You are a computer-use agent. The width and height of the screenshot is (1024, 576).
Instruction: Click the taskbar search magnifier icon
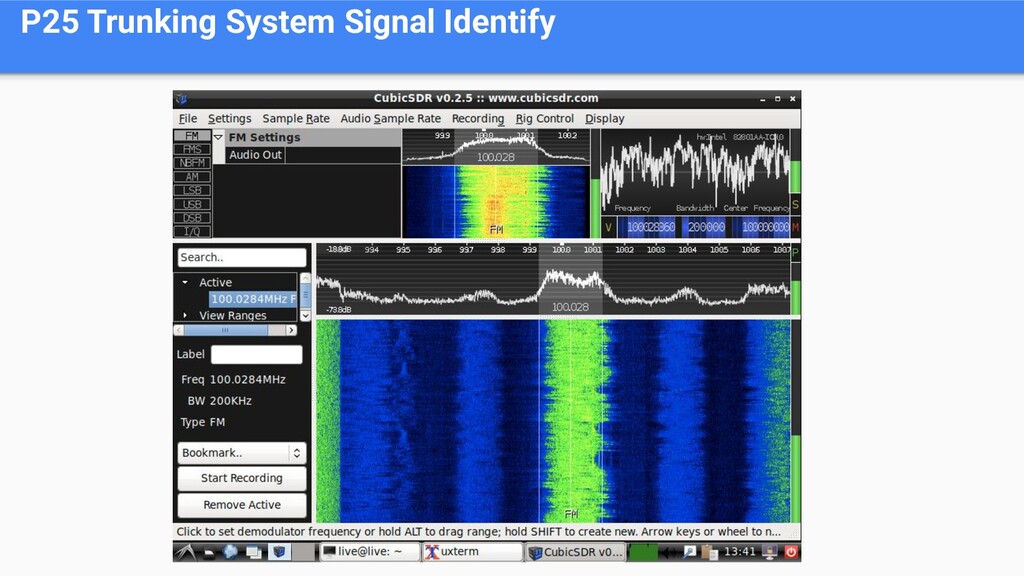click(x=690, y=552)
